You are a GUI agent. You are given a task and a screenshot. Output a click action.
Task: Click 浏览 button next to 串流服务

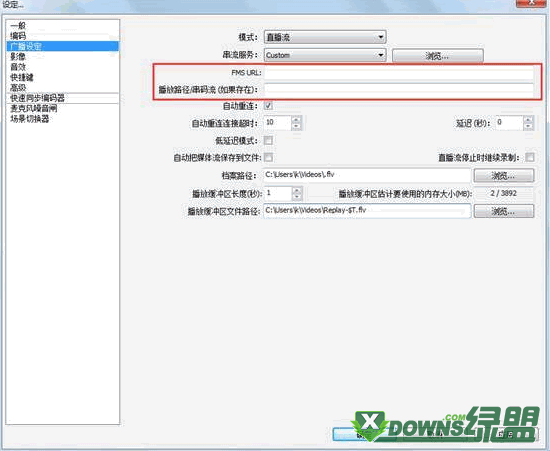(437, 55)
